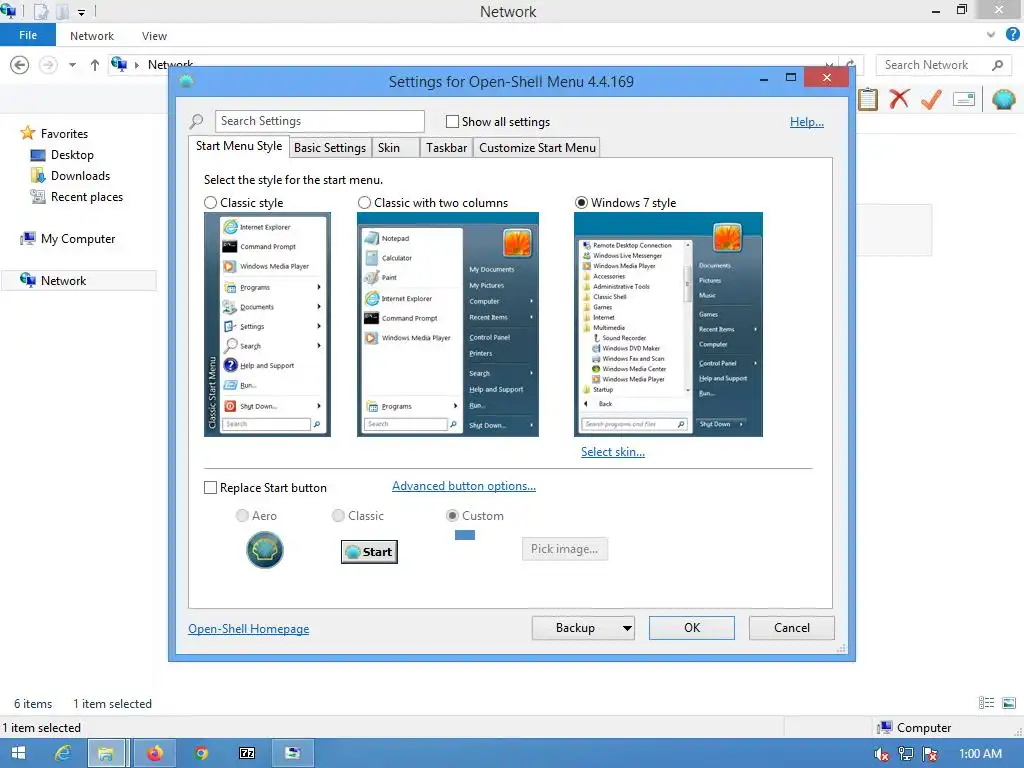Select the Windows 7 style radio

coord(581,202)
